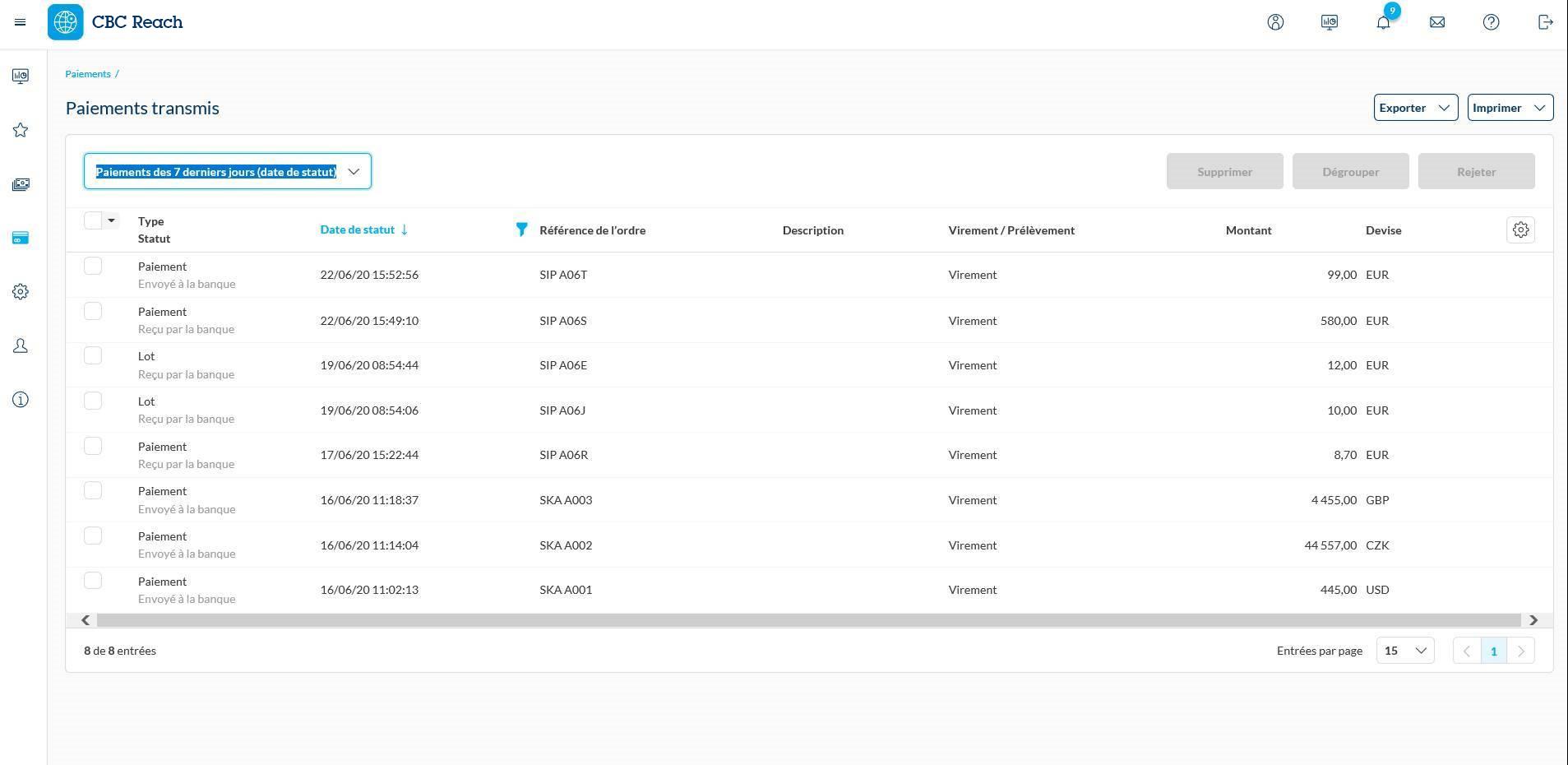Open the 7 derniers jours filter dropdown
Viewport: 1568px width, 765px height.
228,171
